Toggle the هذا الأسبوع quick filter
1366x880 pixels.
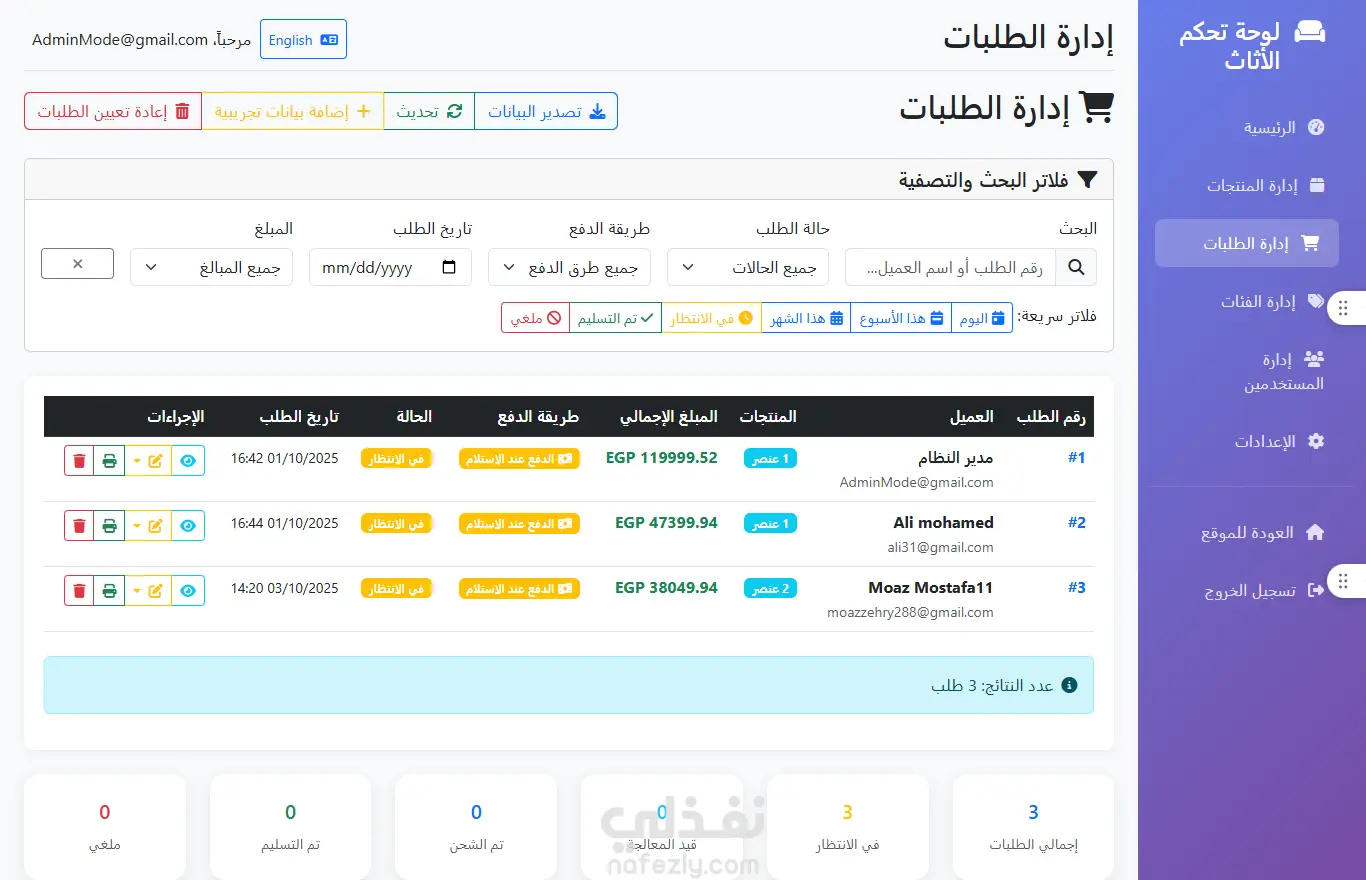[x=901, y=318]
